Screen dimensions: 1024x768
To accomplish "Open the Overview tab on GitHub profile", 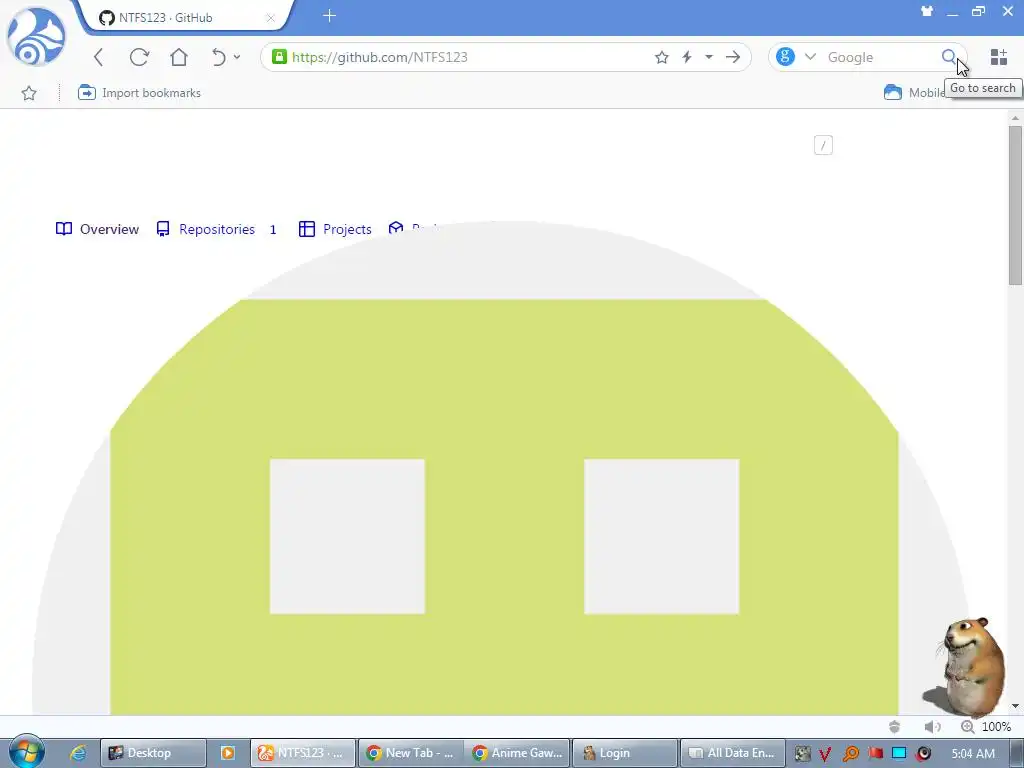I will (97, 229).
